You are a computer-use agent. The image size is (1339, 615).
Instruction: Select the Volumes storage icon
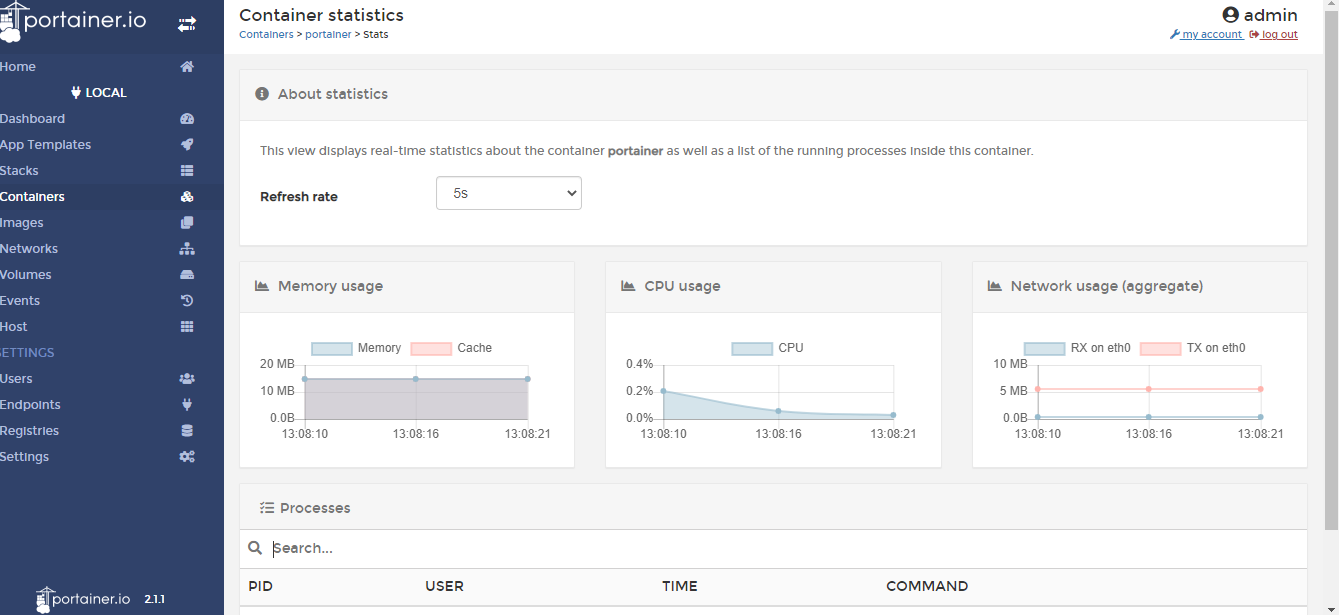click(x=187, y=274)
